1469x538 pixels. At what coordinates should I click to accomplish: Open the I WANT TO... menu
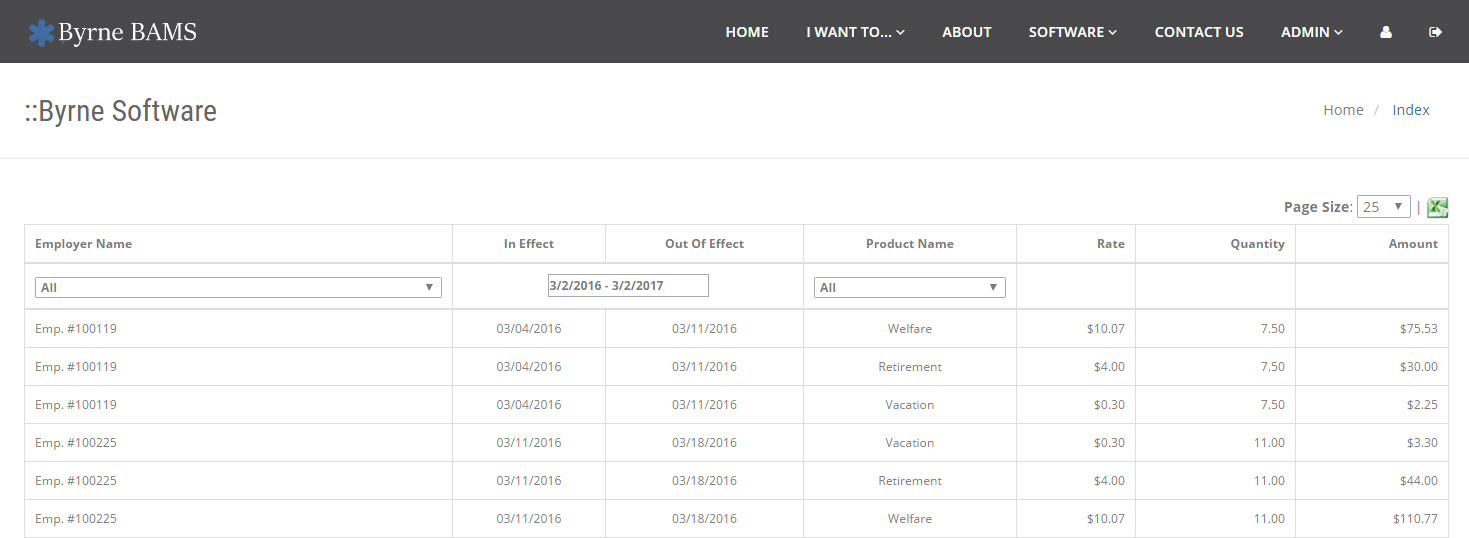point(855,32)
